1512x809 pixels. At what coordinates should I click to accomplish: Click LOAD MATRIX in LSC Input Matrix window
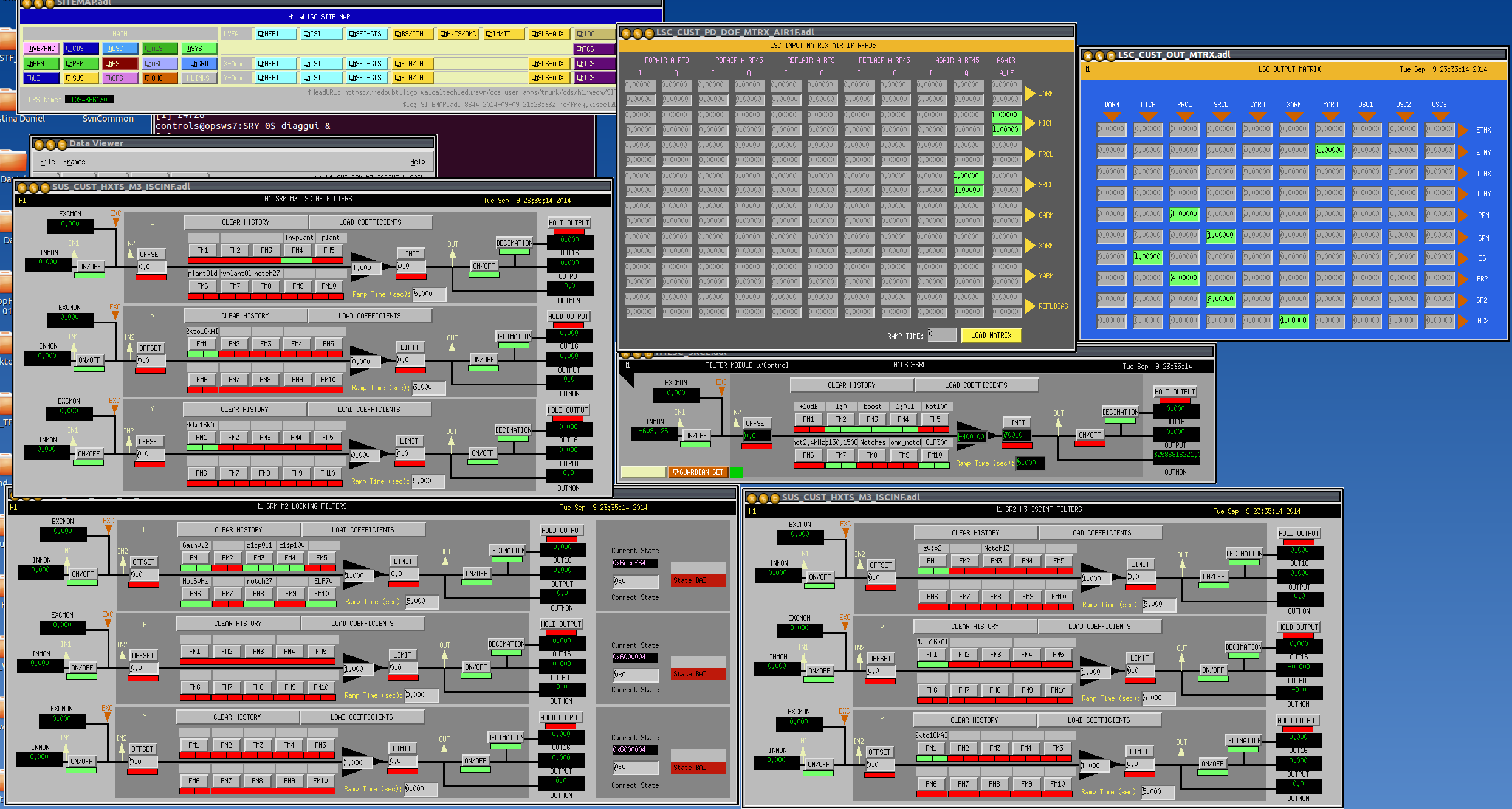[991, 336]
